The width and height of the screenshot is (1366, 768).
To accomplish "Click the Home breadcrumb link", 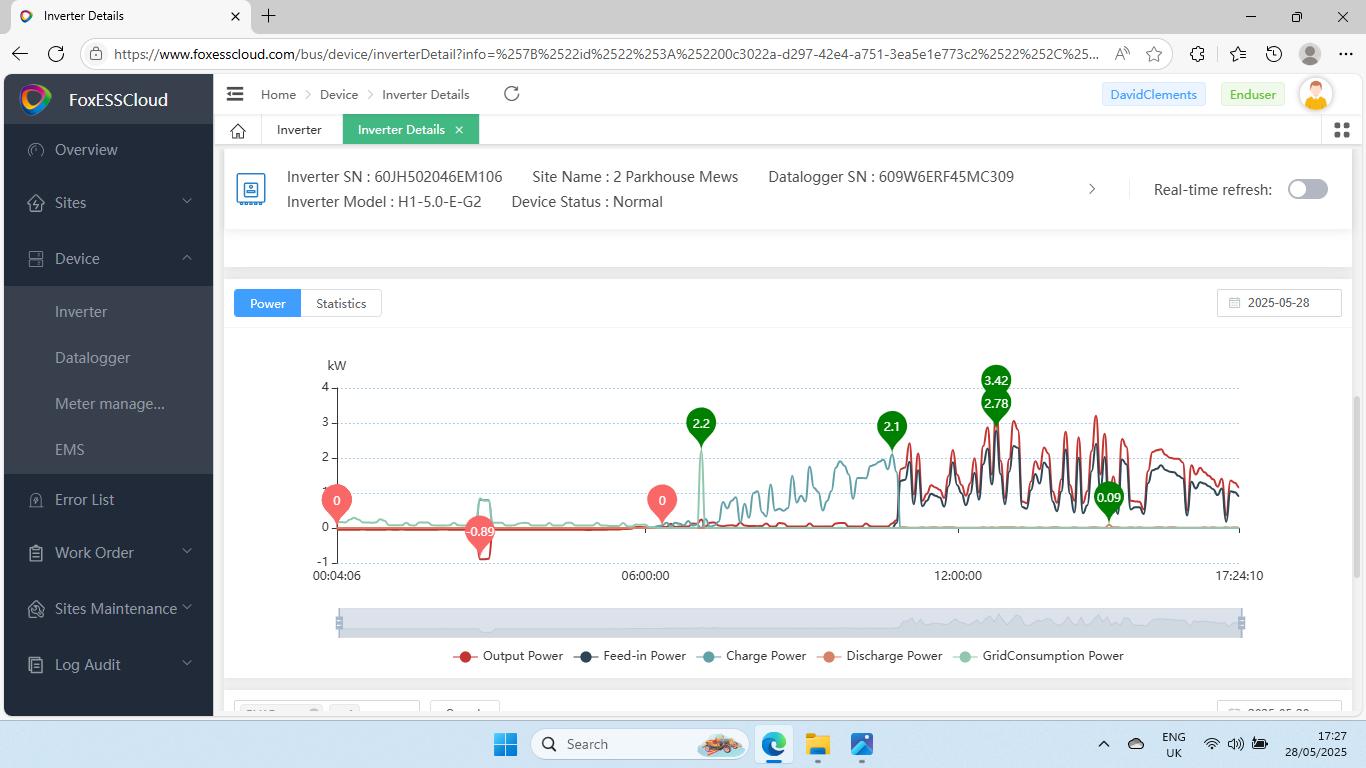I will click(278, 95).
